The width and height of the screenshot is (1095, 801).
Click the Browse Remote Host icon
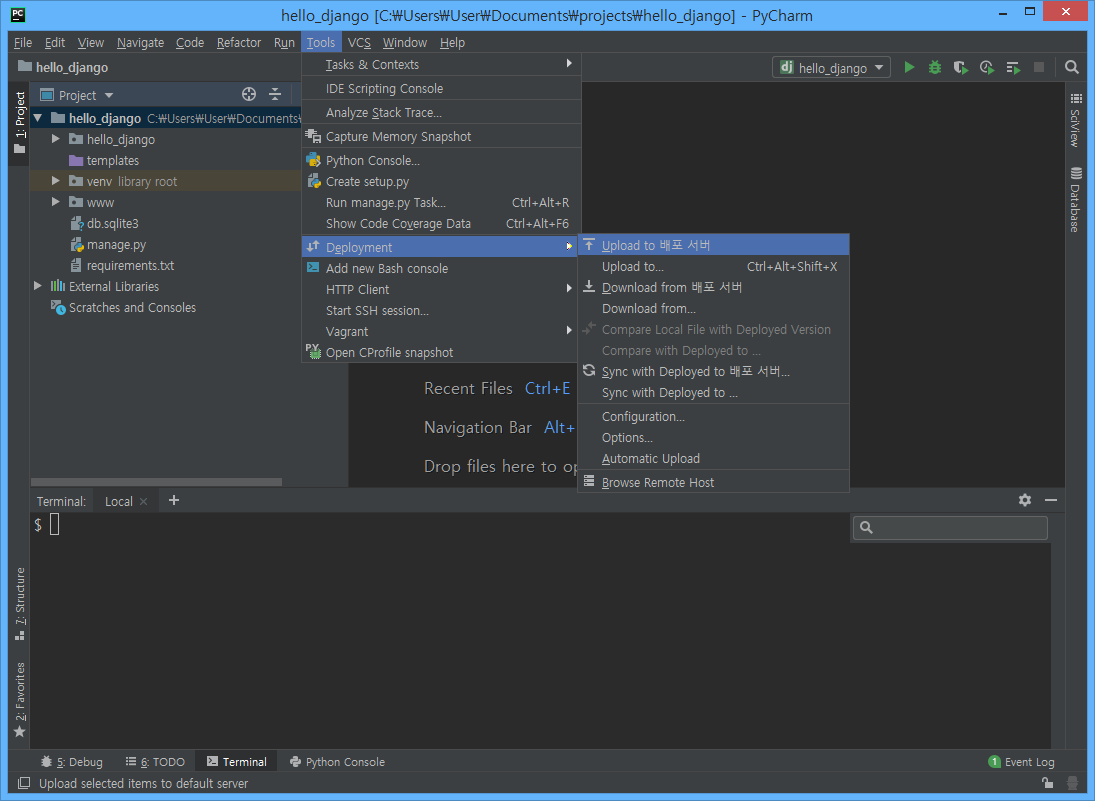[x=589, y=481]
